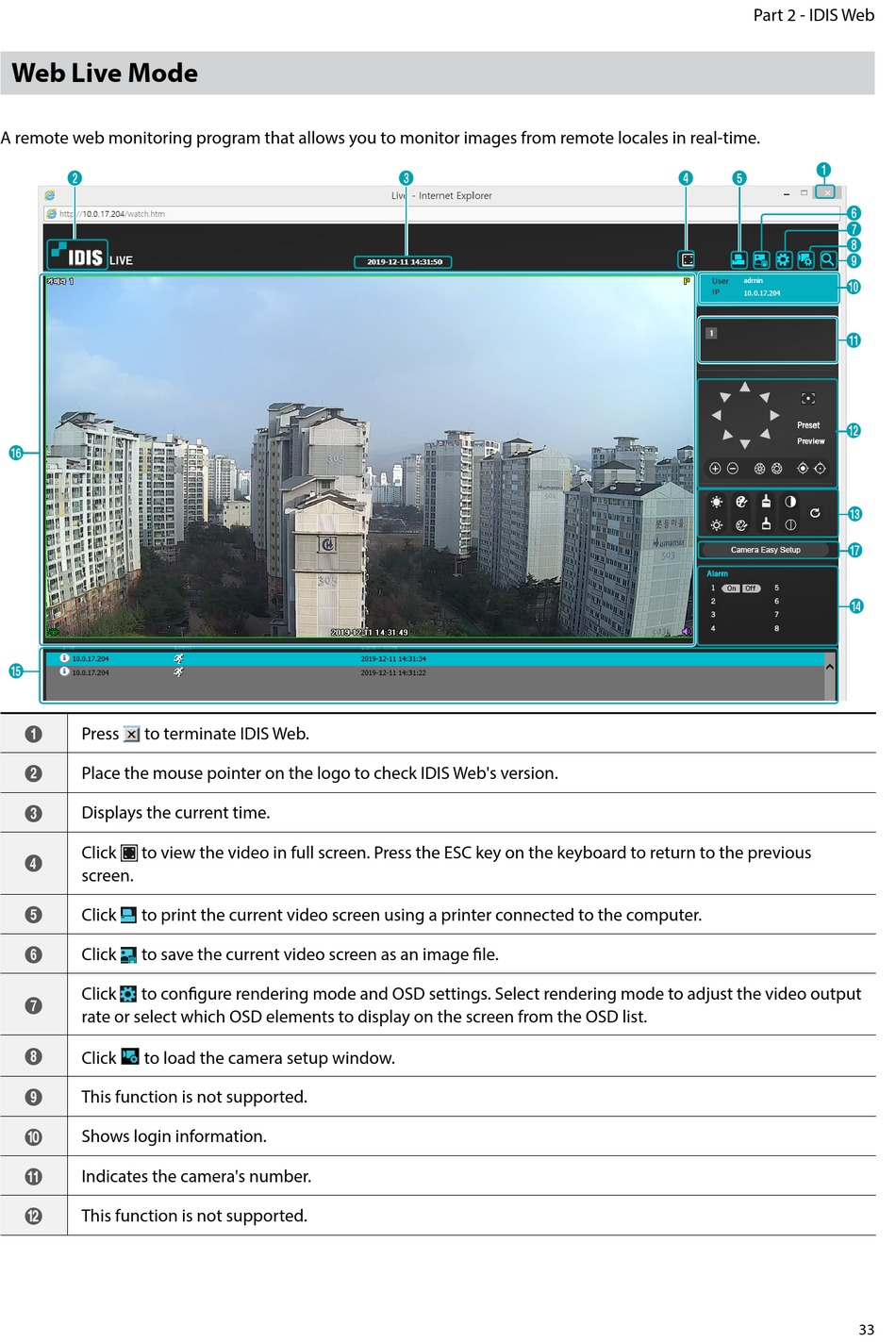Click the PTZ down-right diagonal arrow
896x1342 pixels.
click(x=765, y=434)
